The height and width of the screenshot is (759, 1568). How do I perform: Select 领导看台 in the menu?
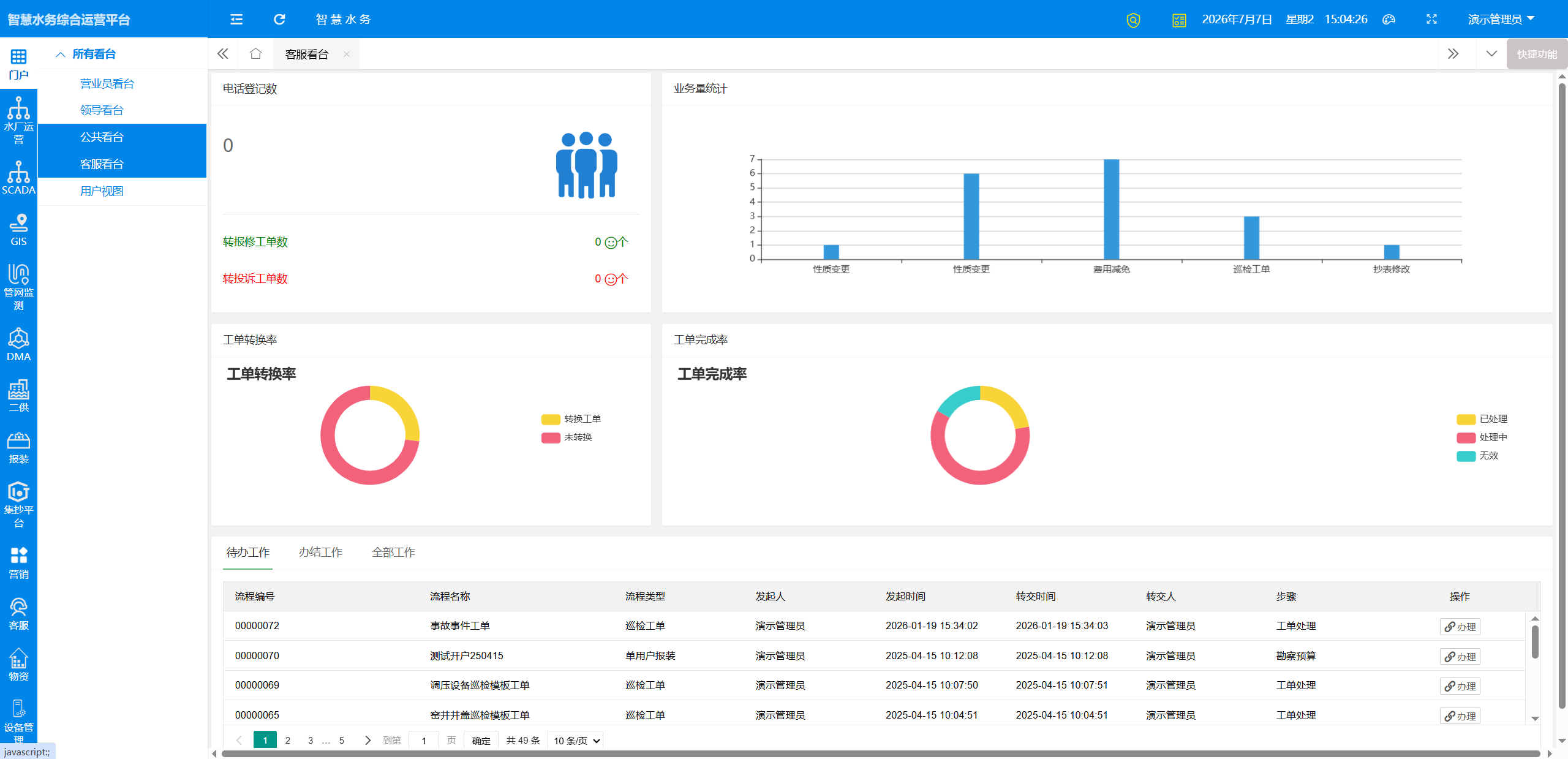pyautogui.click(x=102, y=110)
